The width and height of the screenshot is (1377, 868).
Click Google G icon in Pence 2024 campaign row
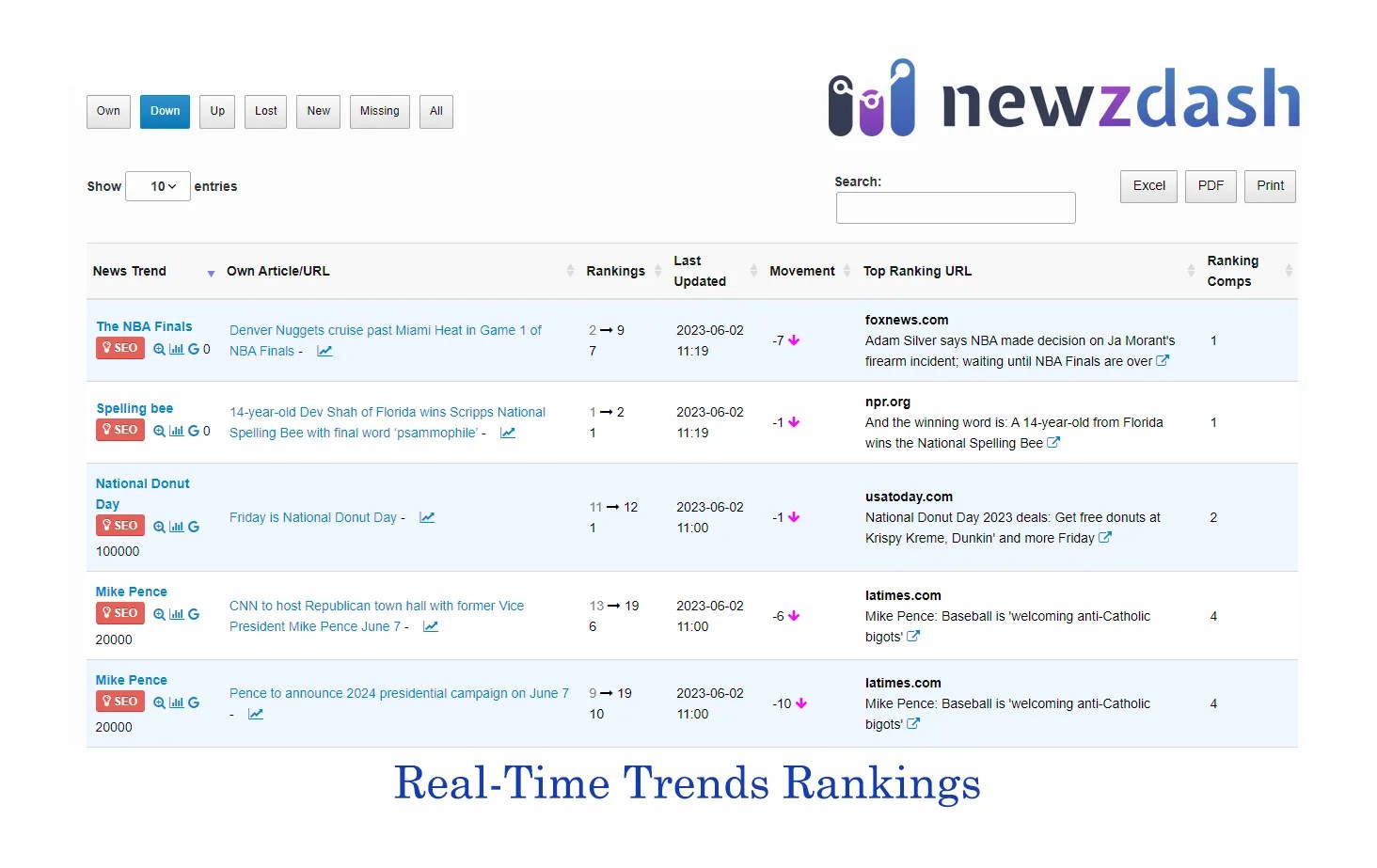pos(194,702)
